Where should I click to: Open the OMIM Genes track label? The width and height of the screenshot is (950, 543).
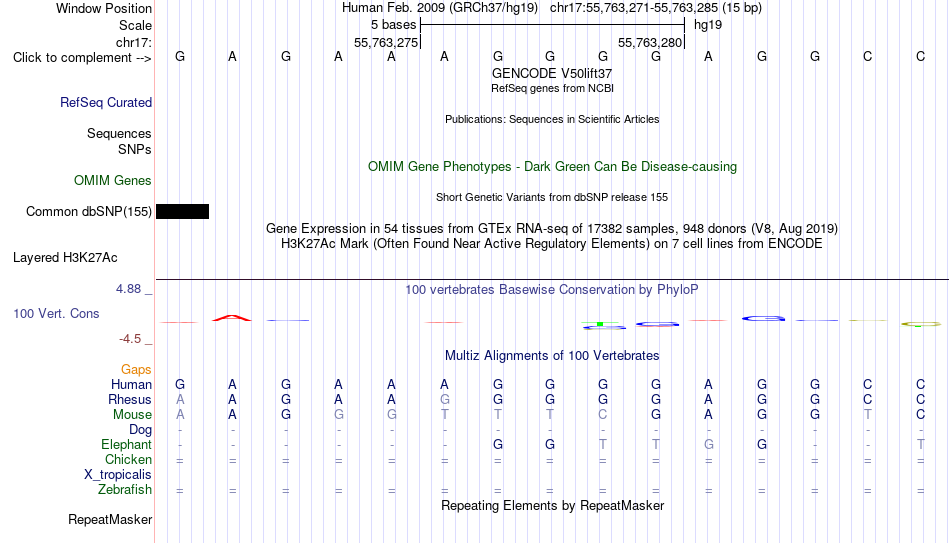pos(113,181)
